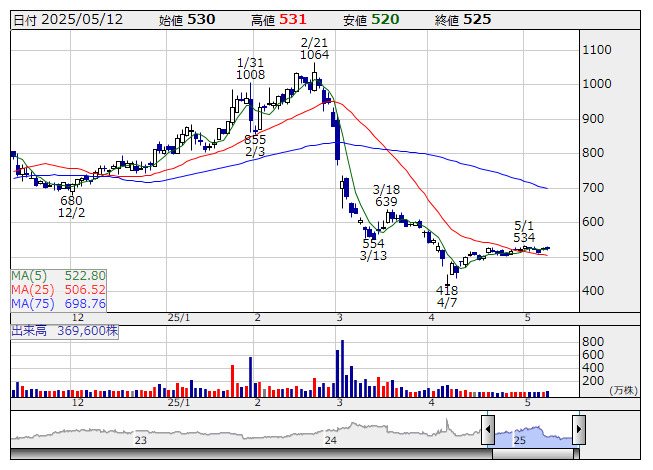Click the (万株) volume unit label
The height and width of the screenshot is (470, 653).
(x=623, y=390)
